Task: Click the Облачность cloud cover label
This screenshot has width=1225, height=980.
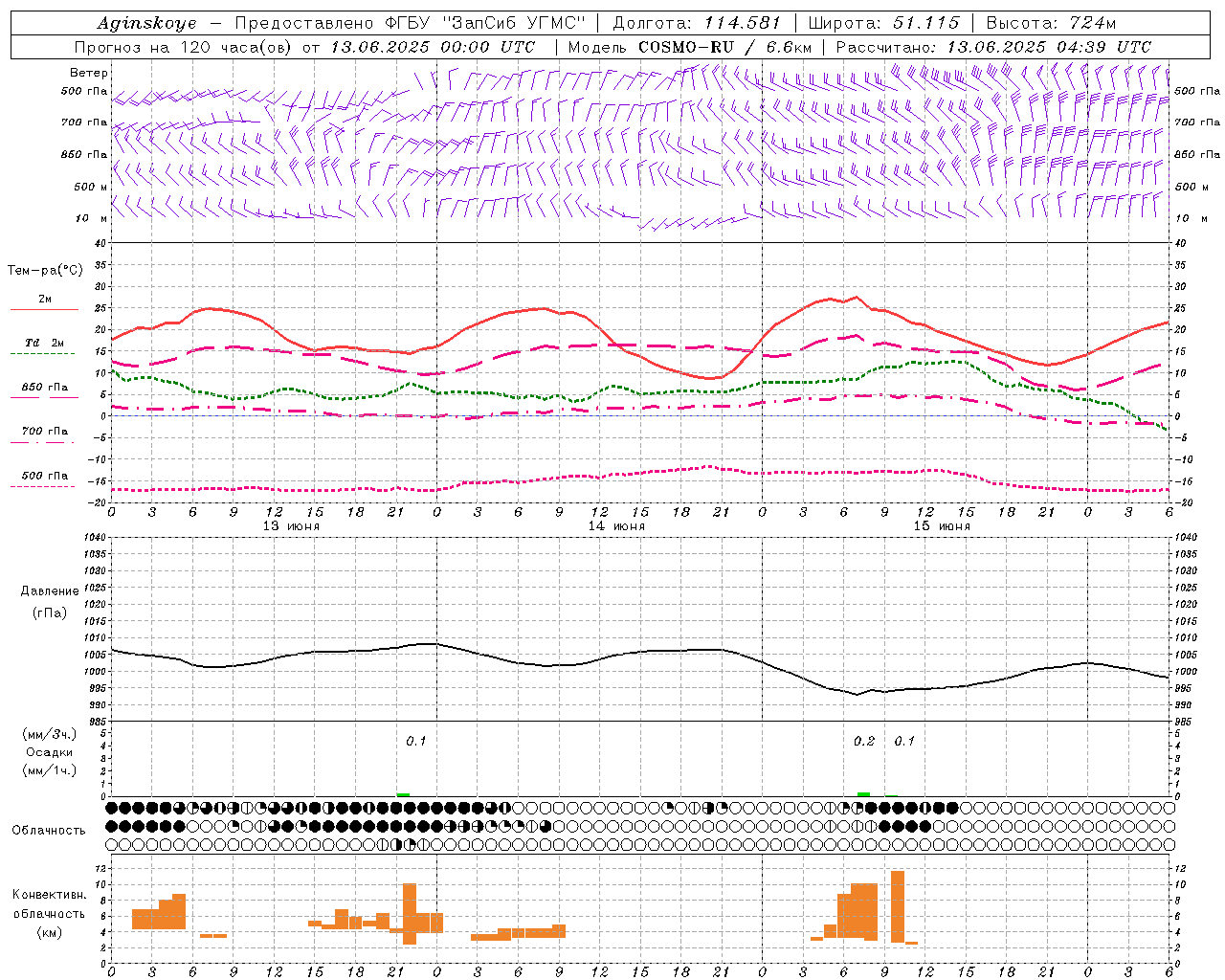Action: click(49, 830)
